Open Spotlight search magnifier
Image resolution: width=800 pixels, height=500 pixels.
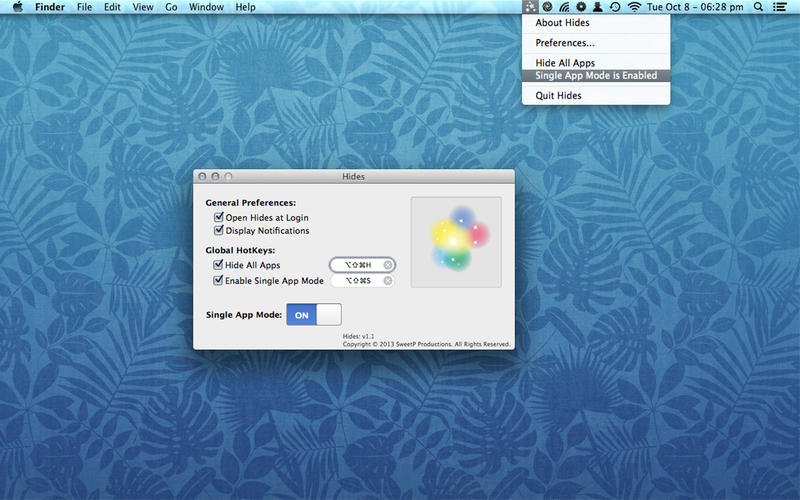coord(758,7)
